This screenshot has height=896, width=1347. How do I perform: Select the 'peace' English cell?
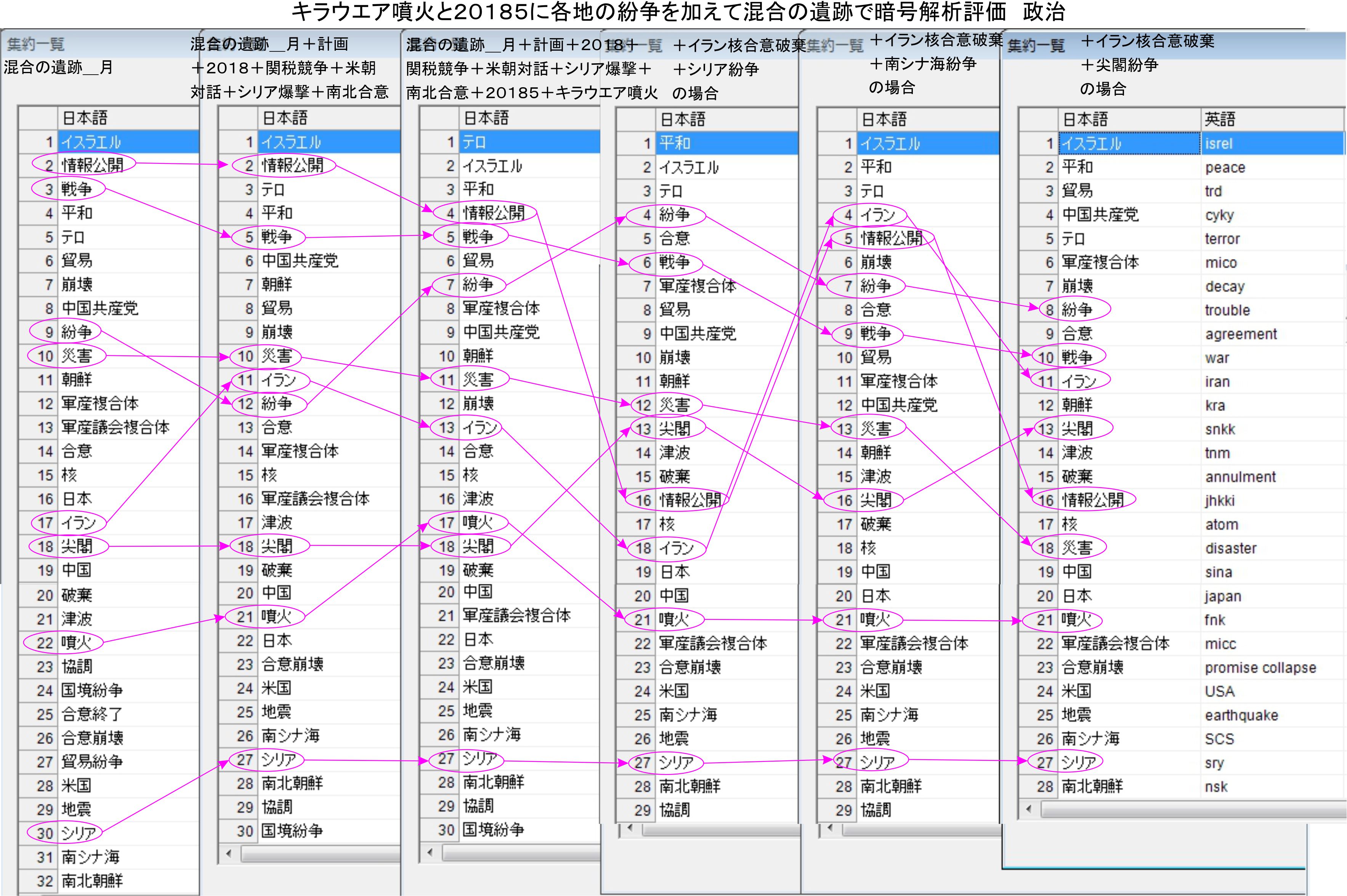coord(1224,168)
